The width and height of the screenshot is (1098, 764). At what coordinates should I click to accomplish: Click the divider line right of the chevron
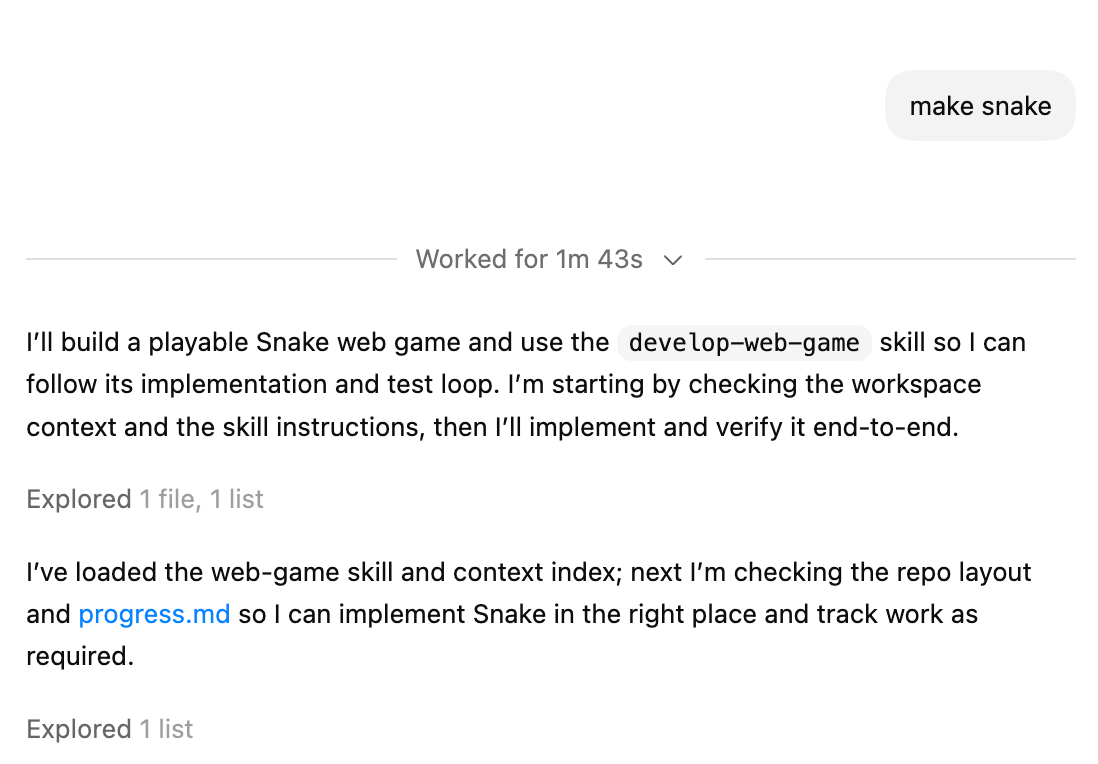point(890,259)
